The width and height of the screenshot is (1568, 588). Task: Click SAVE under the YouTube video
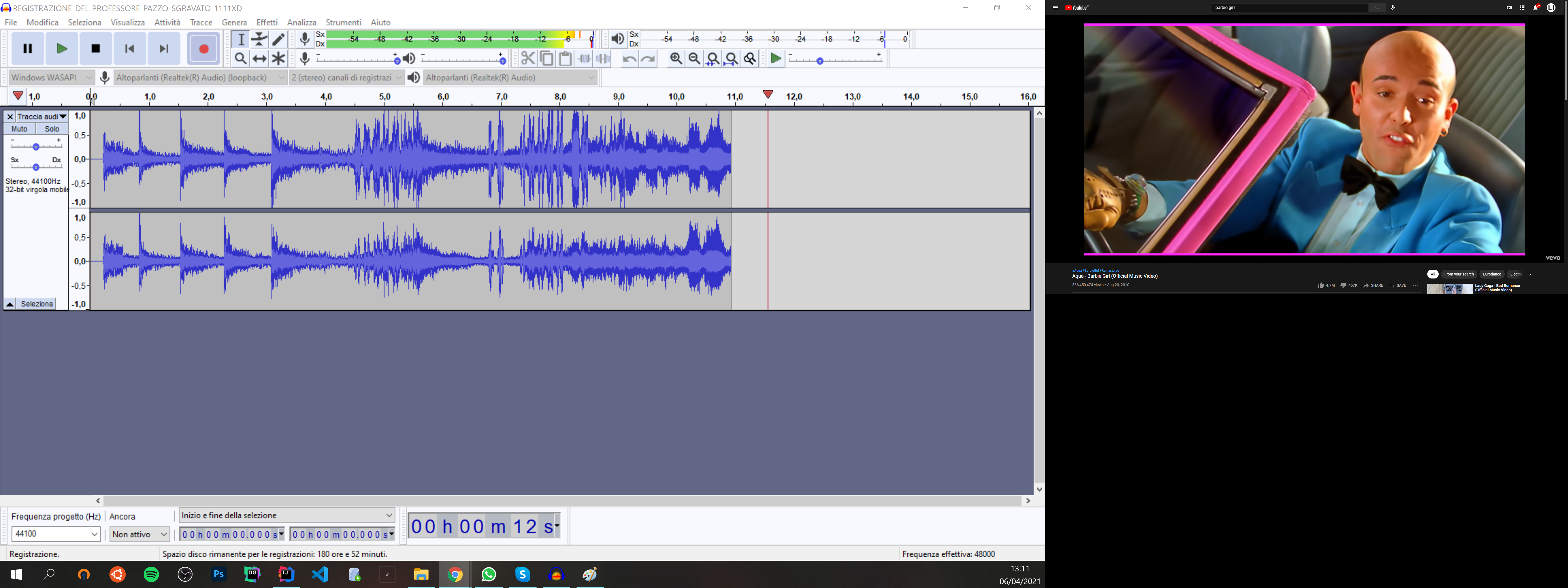pyautogui.click(x=1398, y=286)
